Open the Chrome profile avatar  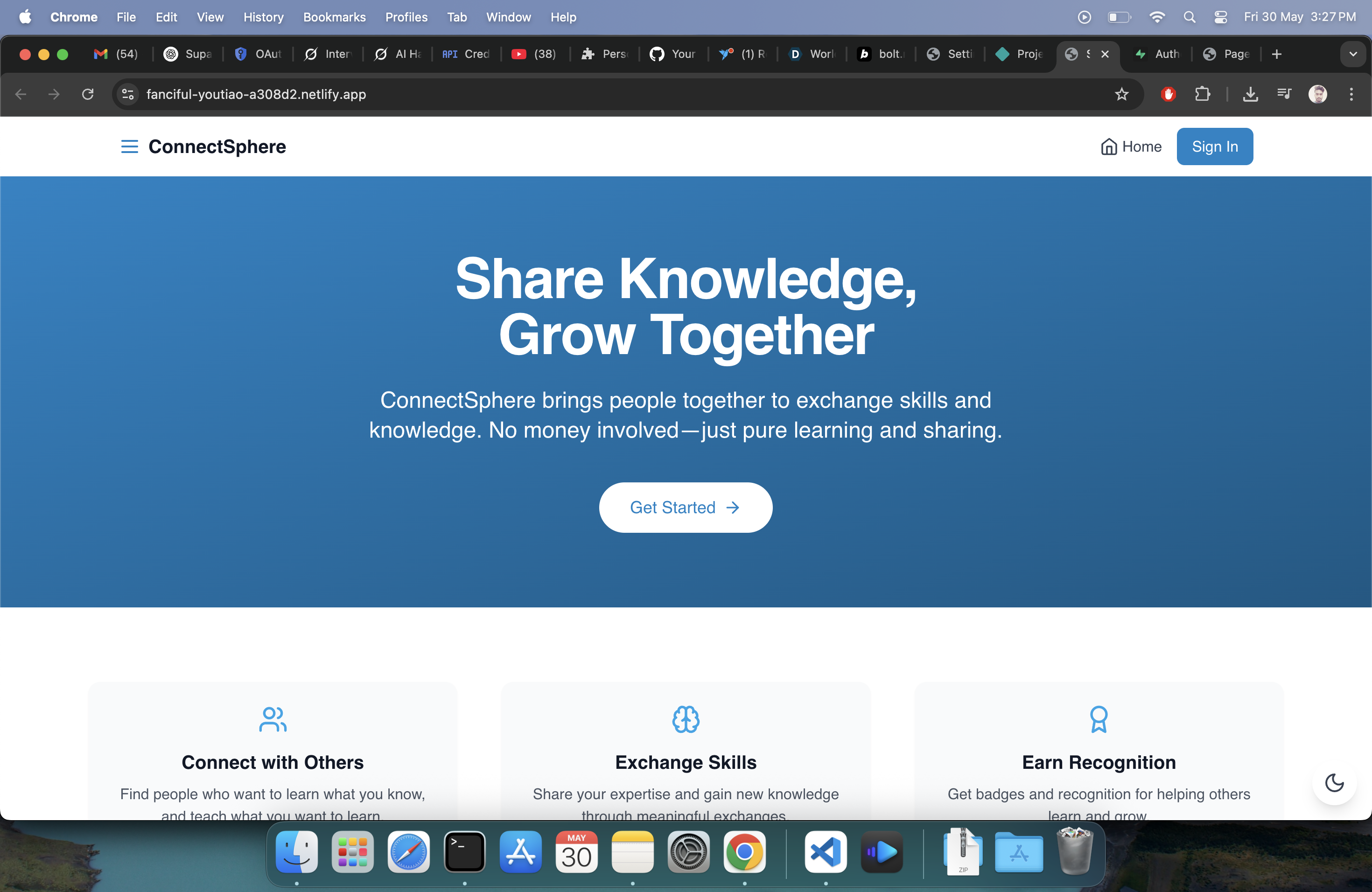pyautogui.click(x=1317, y=94)
